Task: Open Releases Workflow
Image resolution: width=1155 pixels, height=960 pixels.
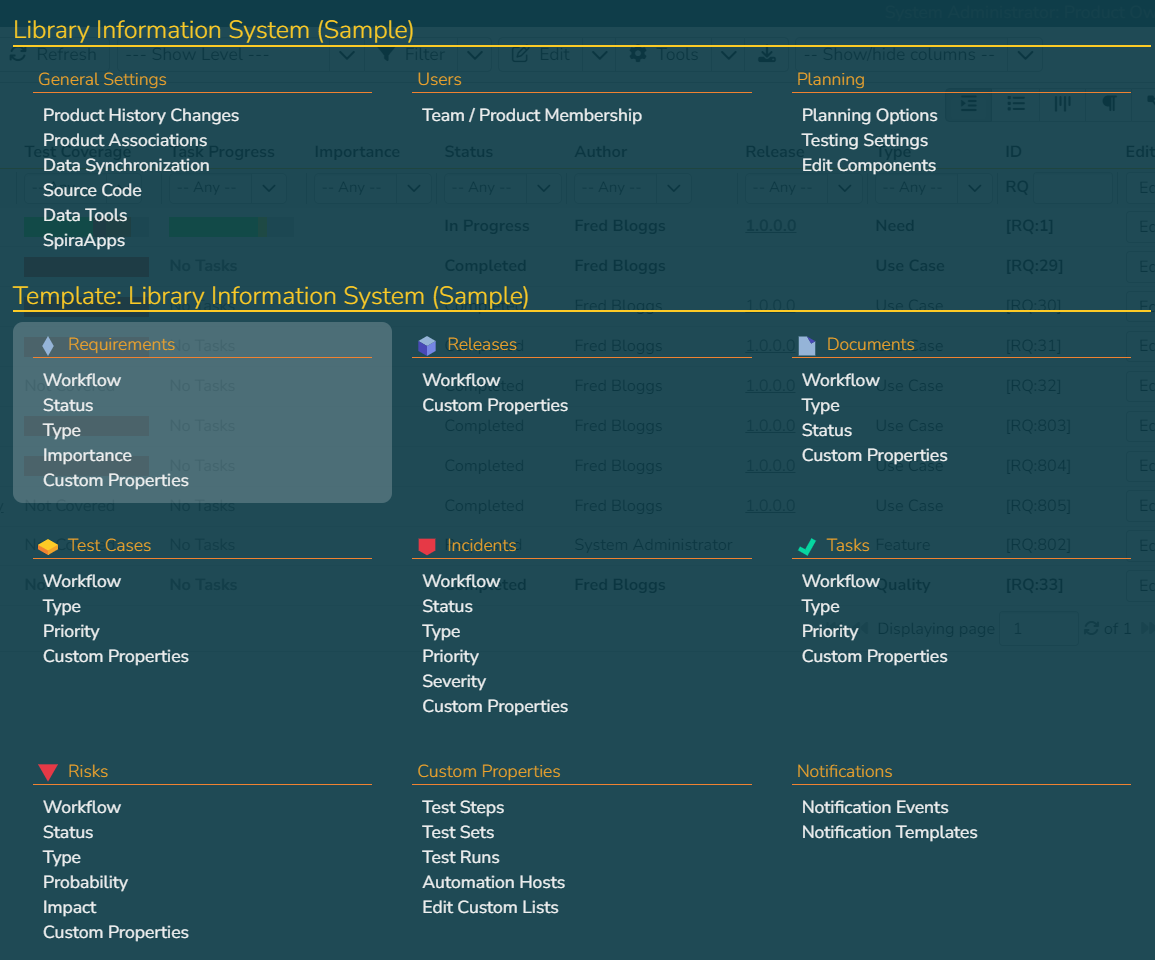Action: (461, 380)
